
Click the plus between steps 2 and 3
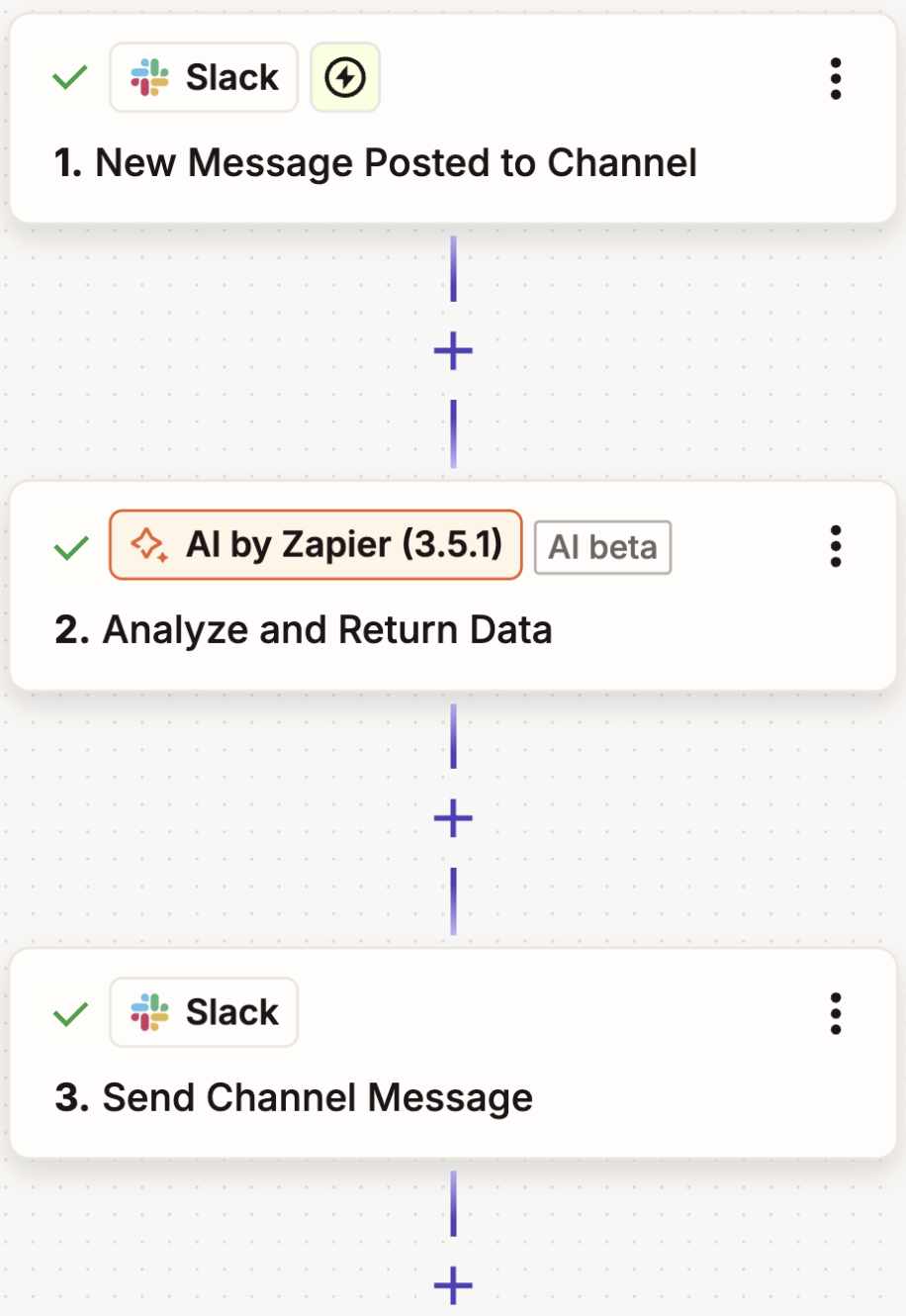452,817
